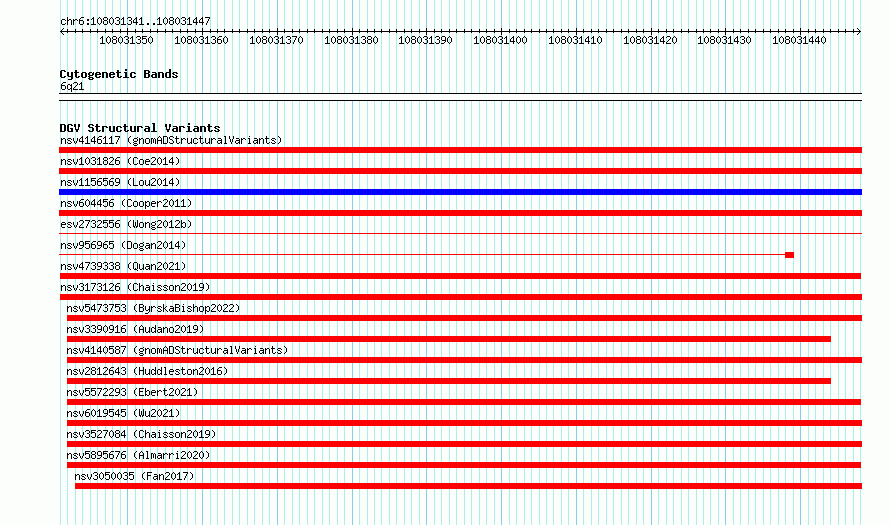Click ruler position 108031400

(x=500, y=40)
